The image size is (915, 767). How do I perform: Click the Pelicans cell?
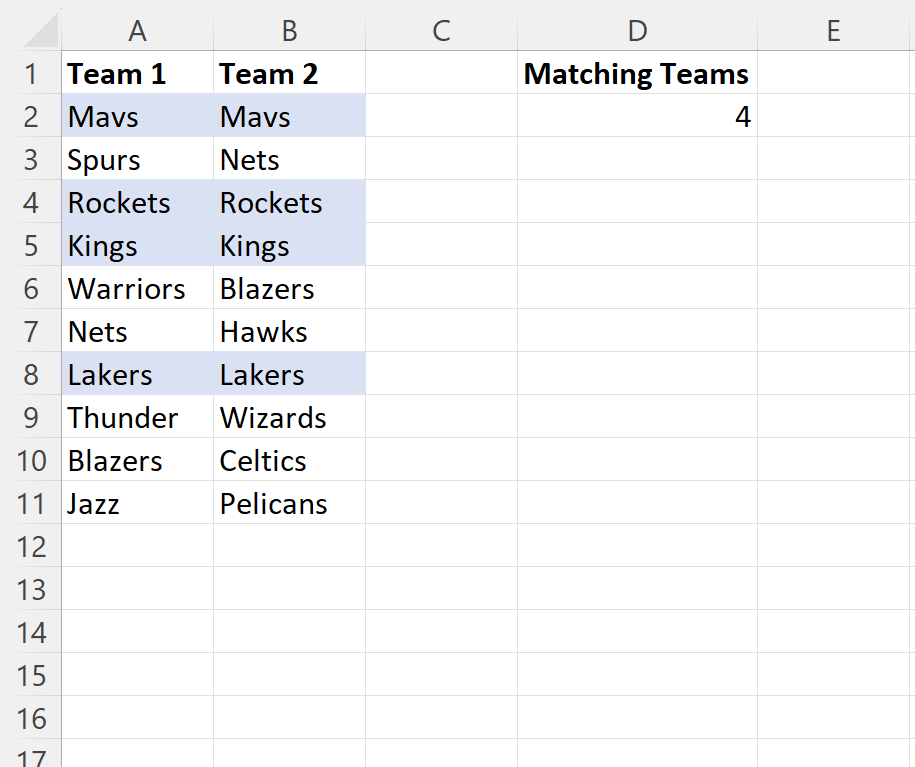tap(289, 503)
